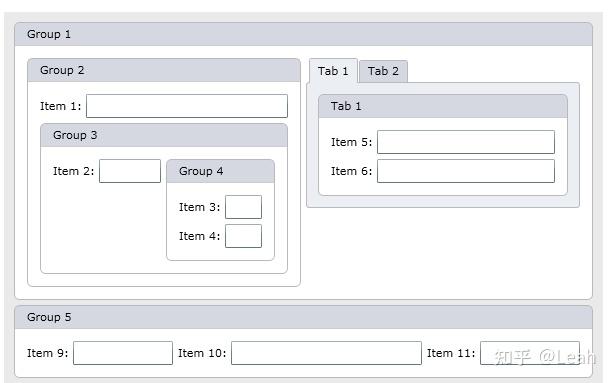This screenshot has height=383, width=612.
Task: Click the Group 5 header title
Action: click(x=49, y=317)
